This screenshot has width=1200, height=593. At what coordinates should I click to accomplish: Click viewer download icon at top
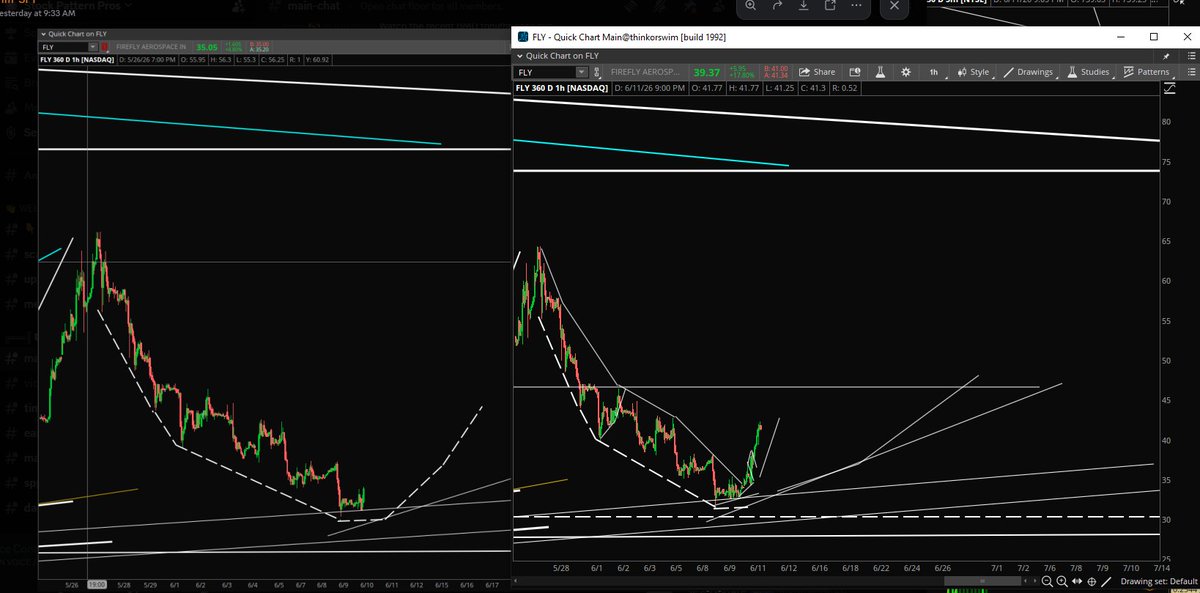[803, 6]
